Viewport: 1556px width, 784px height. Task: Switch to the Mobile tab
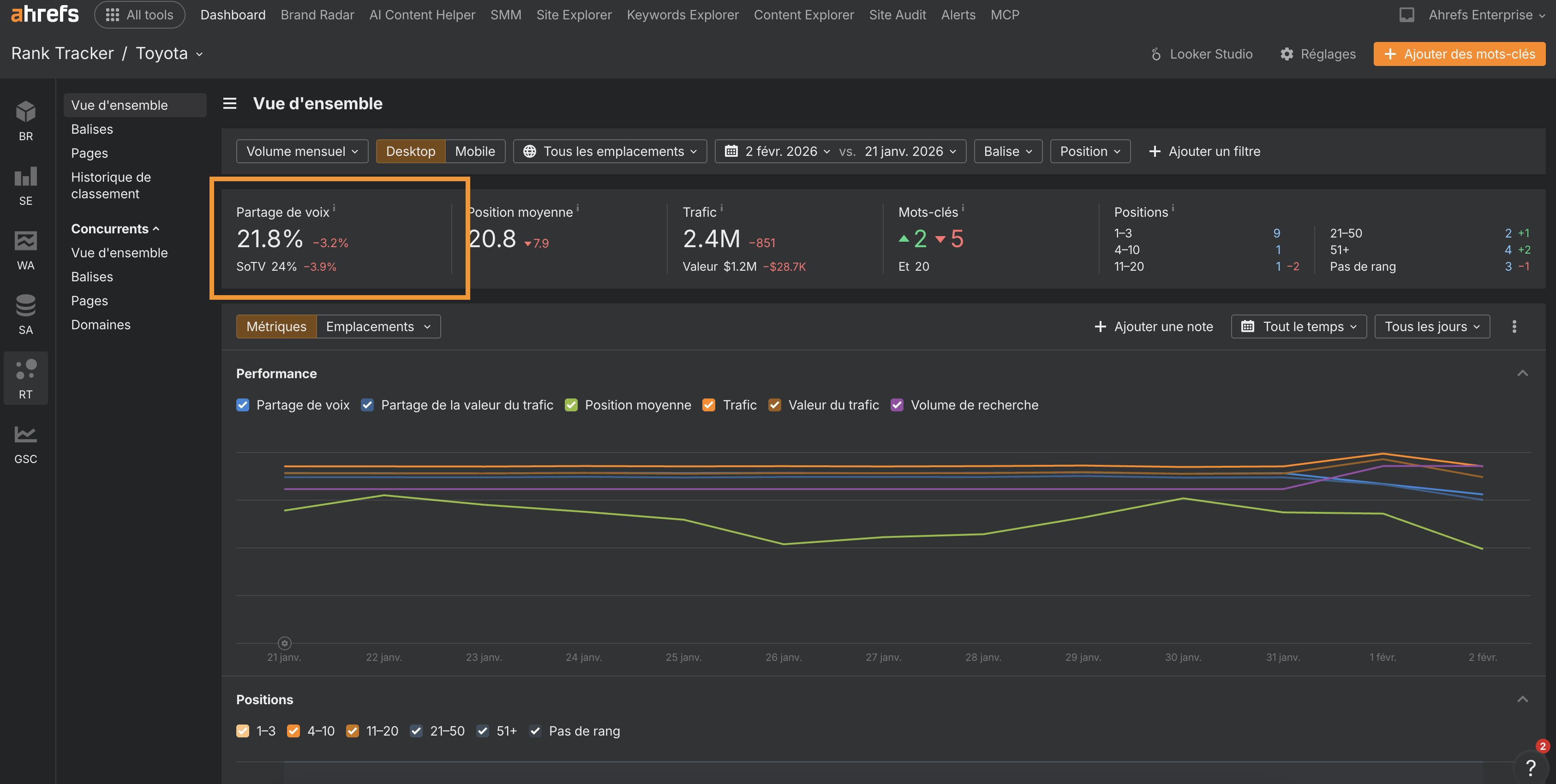[x=474, y=151]
